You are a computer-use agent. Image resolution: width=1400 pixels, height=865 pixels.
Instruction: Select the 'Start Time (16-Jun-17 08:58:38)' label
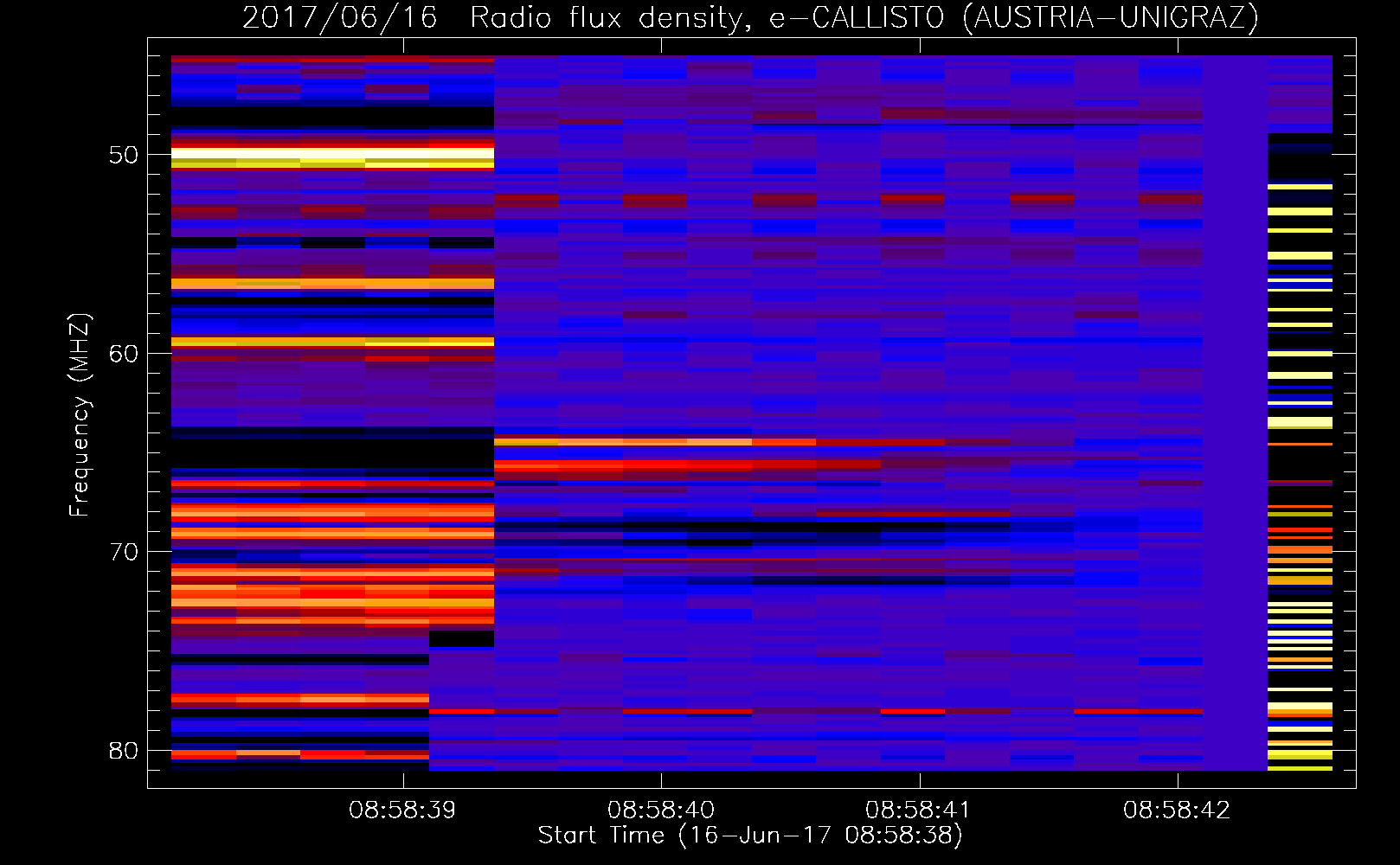click(x=750, y=836)
